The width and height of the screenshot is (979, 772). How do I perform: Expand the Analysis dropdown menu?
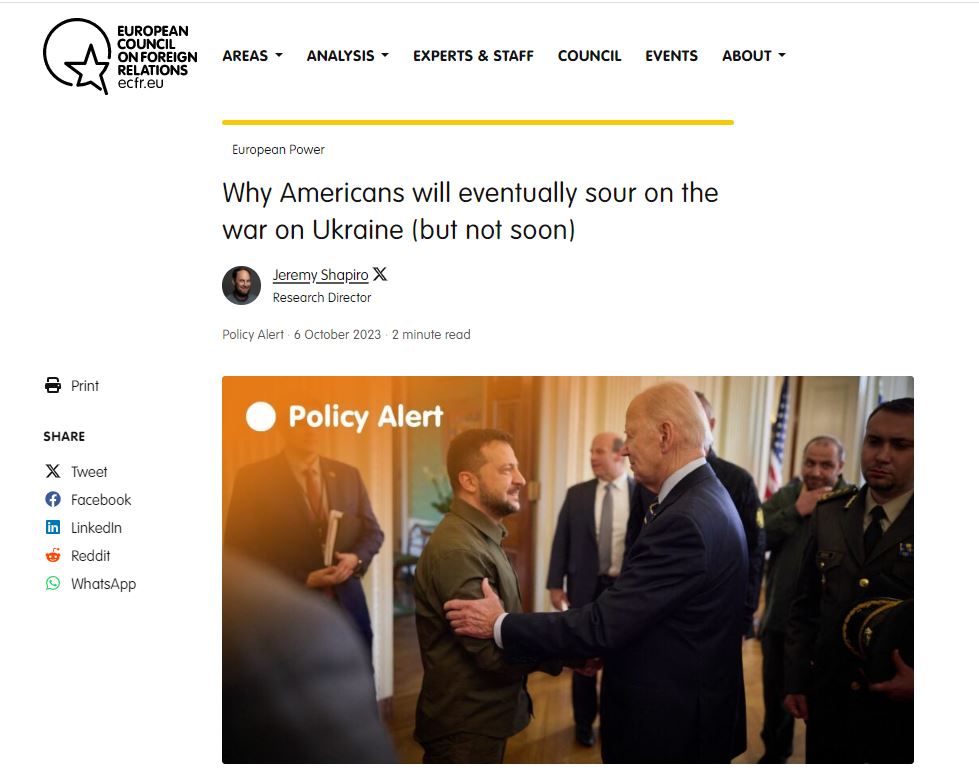click(348, 56)
